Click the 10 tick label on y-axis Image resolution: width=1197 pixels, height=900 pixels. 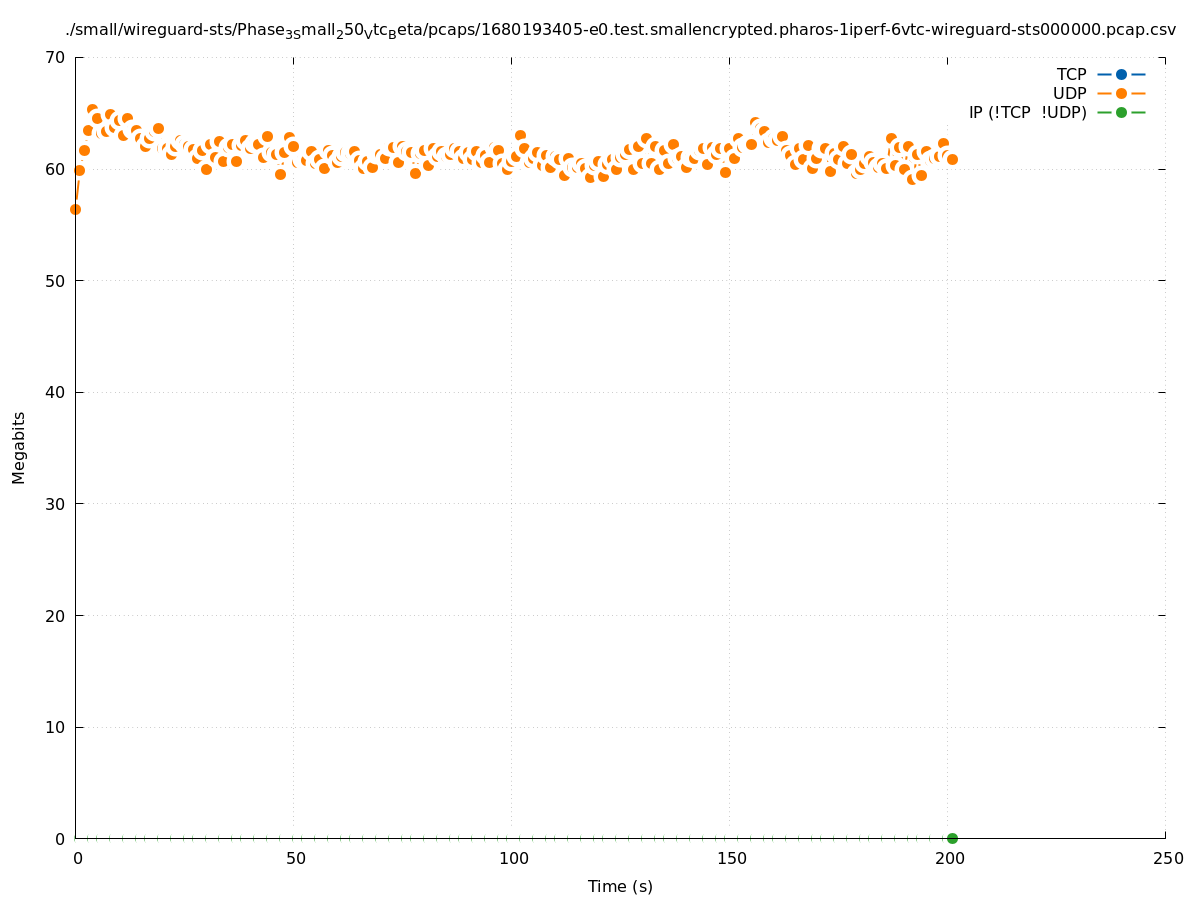(x=55, y=727)
